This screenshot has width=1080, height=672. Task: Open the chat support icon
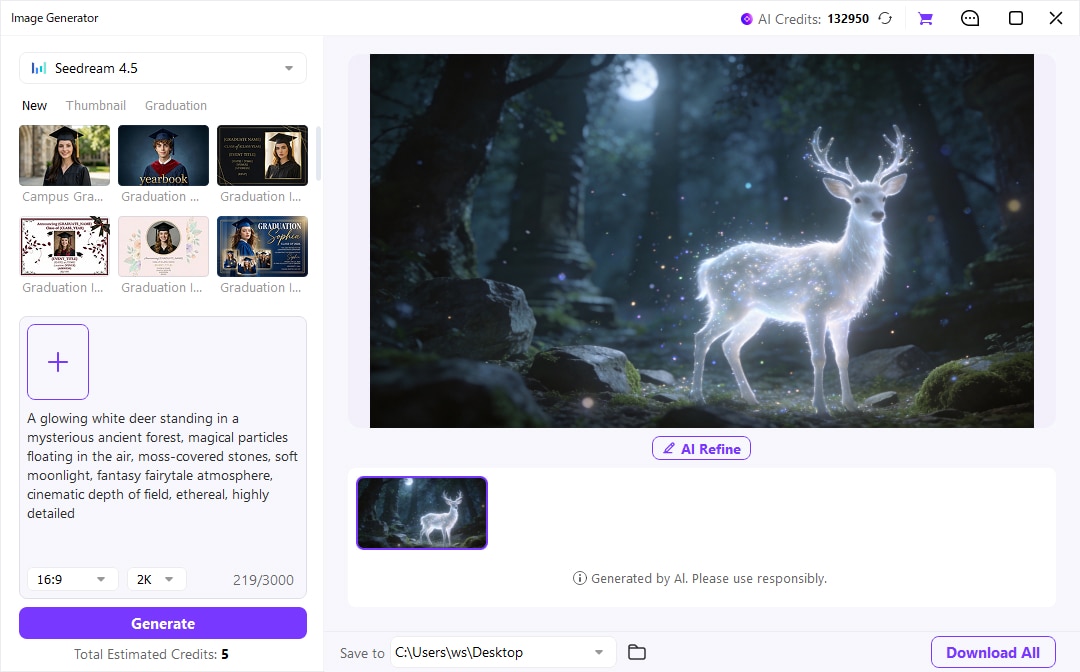[970, 19]
